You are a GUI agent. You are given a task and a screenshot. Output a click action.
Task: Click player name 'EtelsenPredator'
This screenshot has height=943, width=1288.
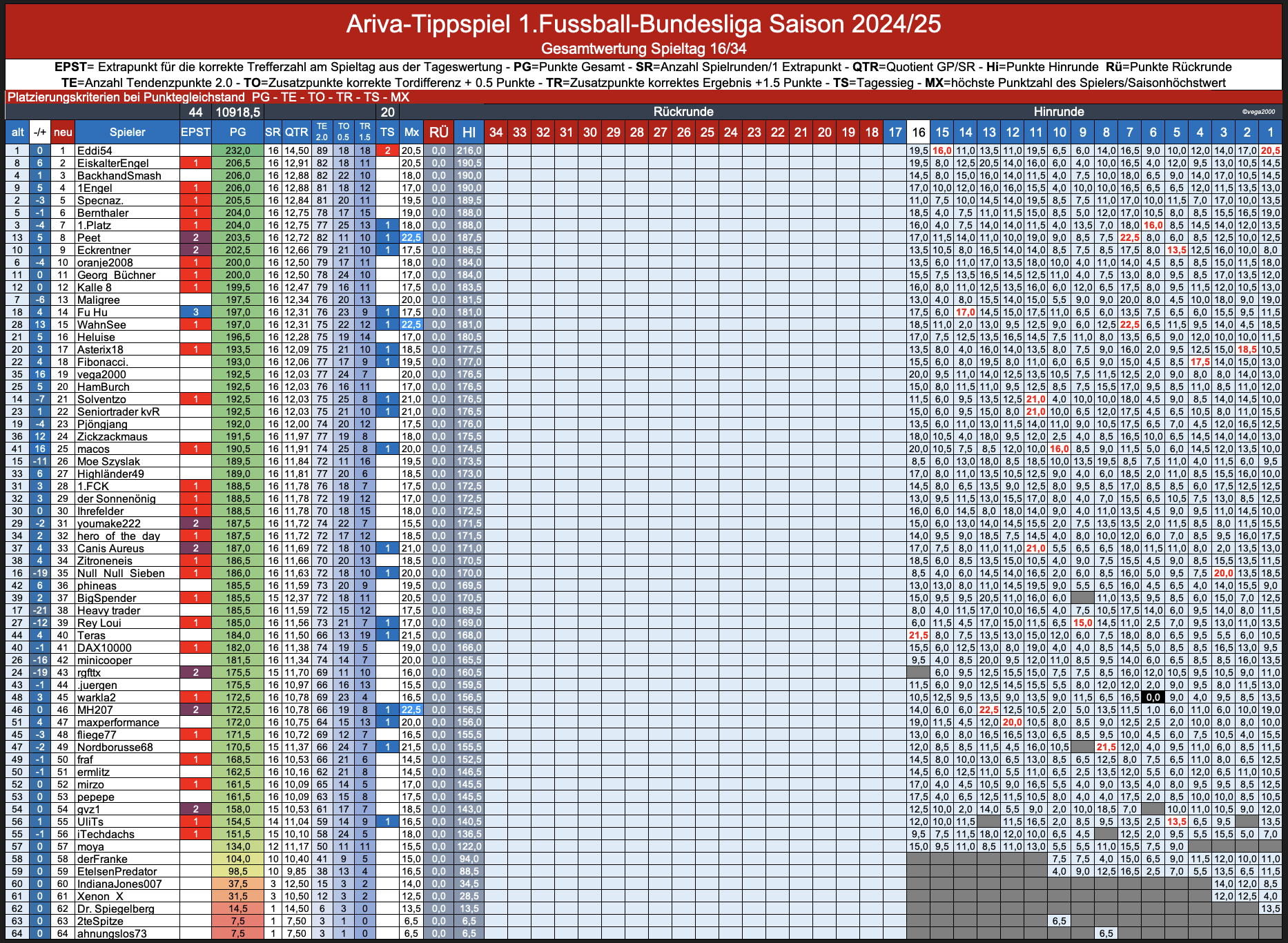click(117, 871)
